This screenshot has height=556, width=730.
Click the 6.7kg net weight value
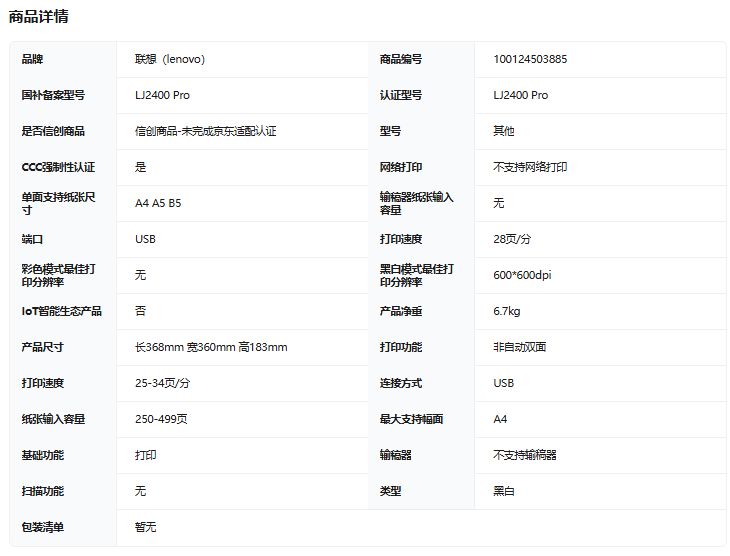(x=506, y=311)
